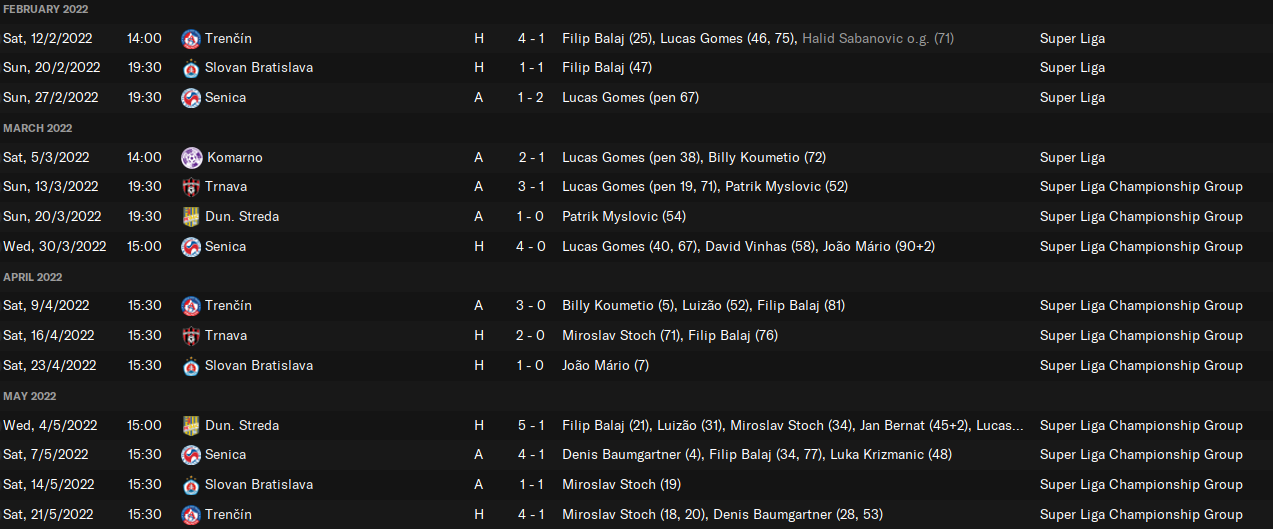Click Dun. Streda badge on 4/5/2022 fixture

click(x=191, y=426)
